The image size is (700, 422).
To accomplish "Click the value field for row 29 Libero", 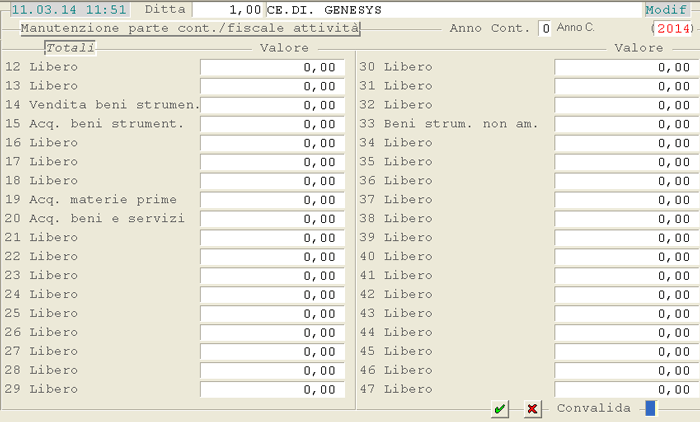I will click(272, 390).
